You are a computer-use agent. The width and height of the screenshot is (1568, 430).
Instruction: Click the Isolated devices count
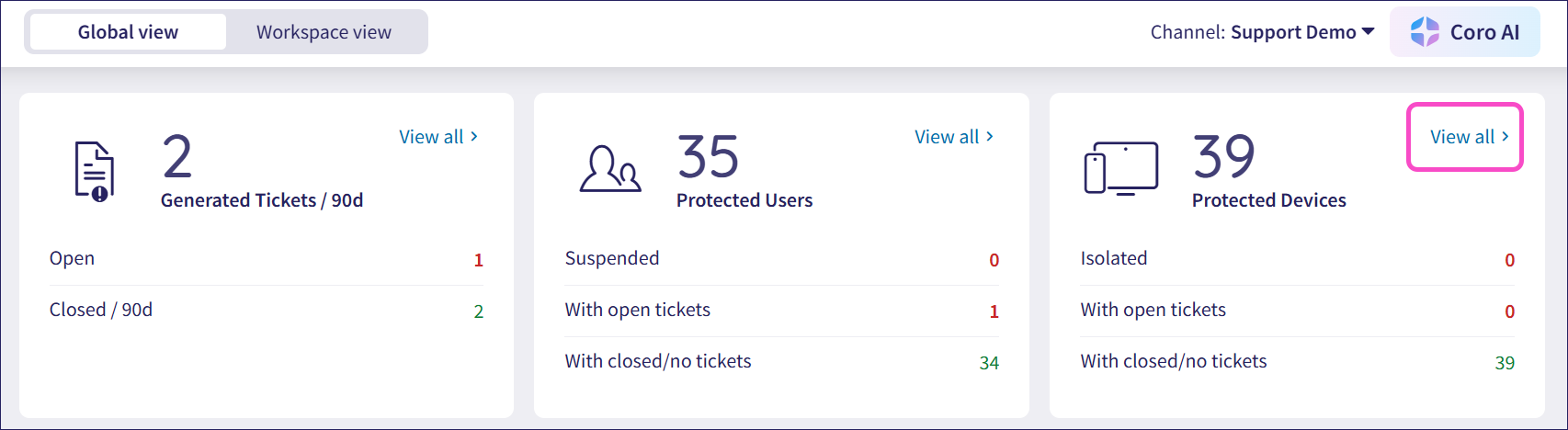pos(1509,260)
